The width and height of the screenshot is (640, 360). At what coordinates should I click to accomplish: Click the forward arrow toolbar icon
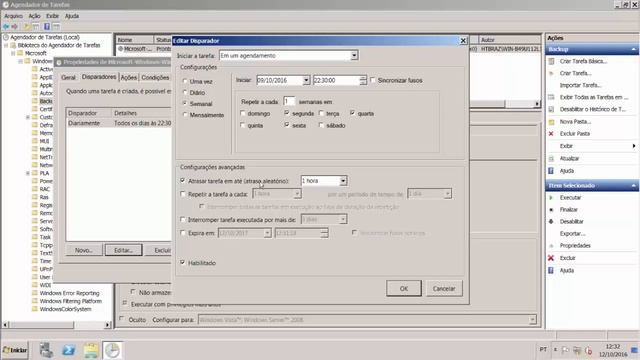tap(15, 27)
